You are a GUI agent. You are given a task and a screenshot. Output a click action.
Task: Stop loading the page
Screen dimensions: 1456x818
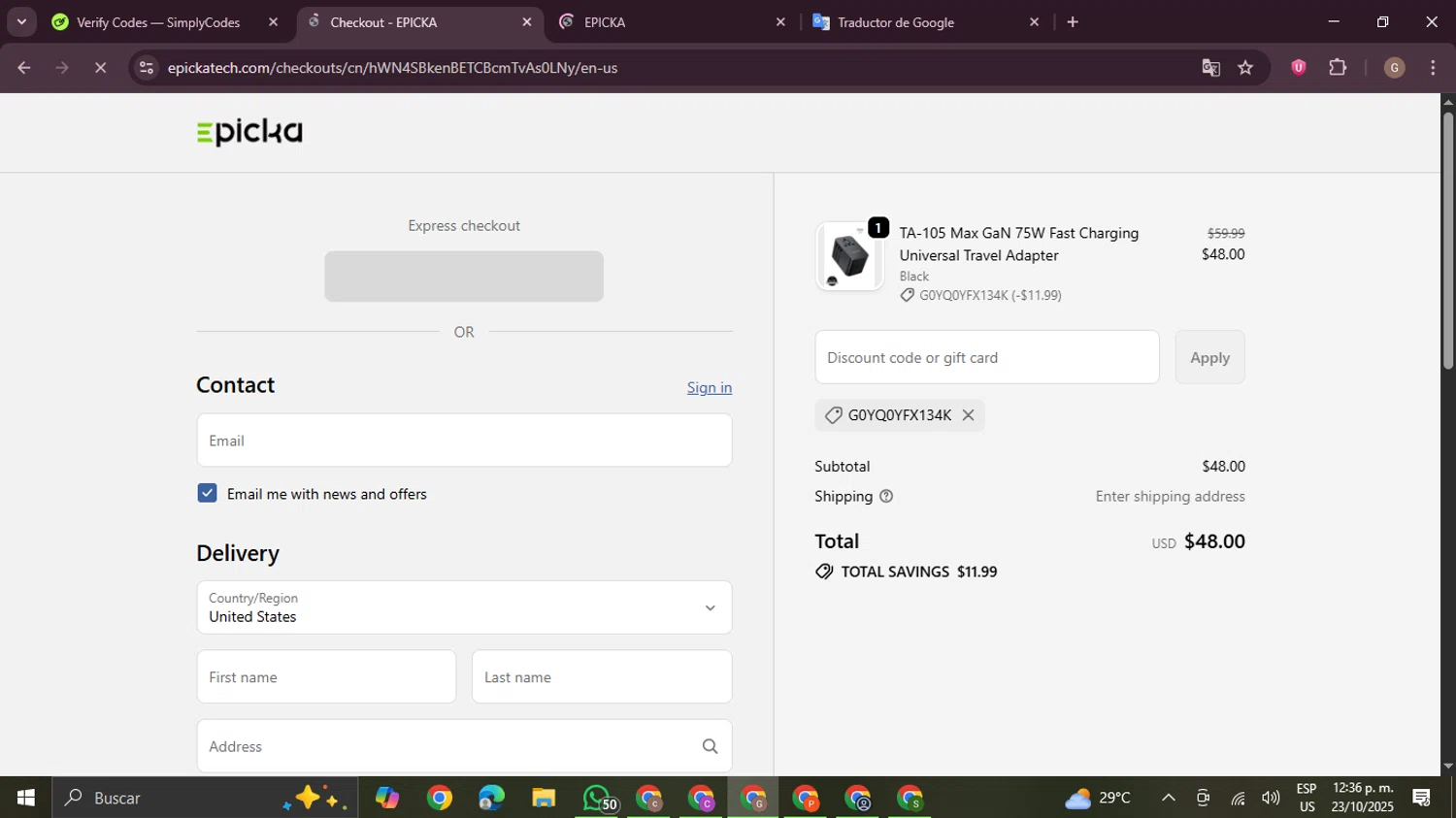100,68
